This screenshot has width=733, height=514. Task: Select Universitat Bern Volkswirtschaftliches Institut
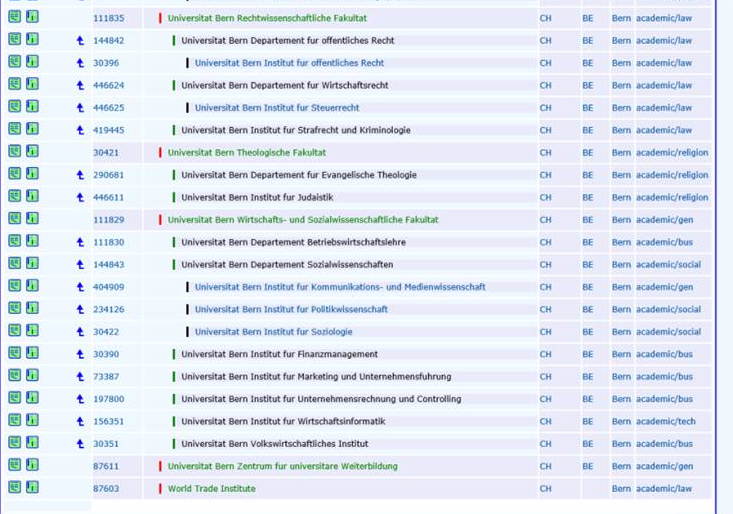(x=274, y=444)
